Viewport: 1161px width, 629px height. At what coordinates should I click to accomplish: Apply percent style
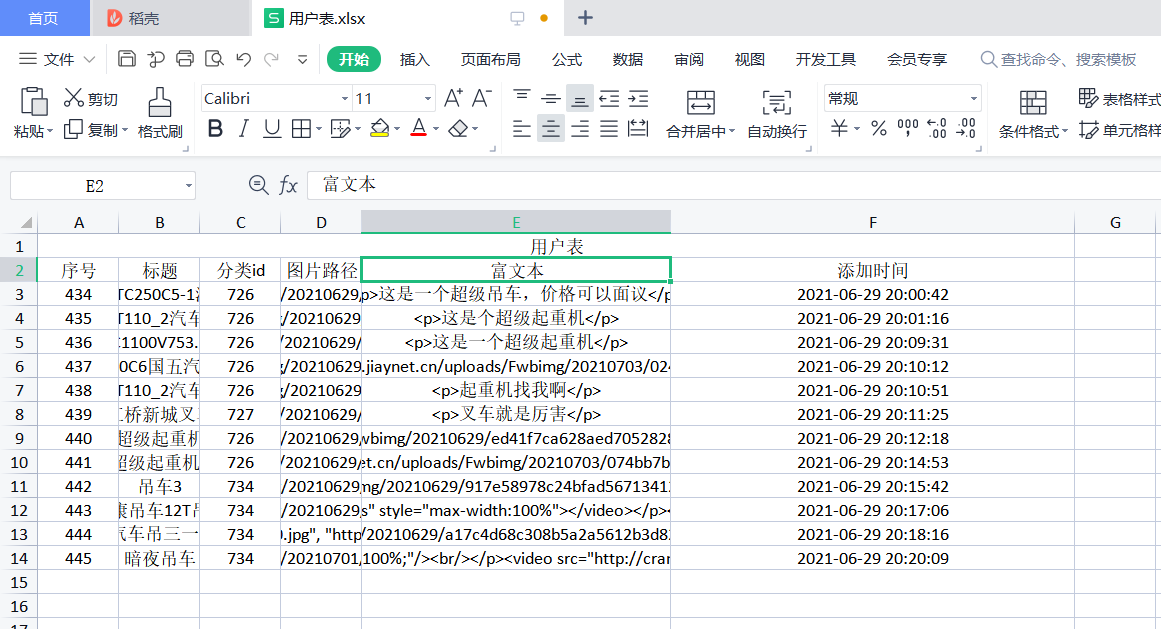(x=879, y=129)
